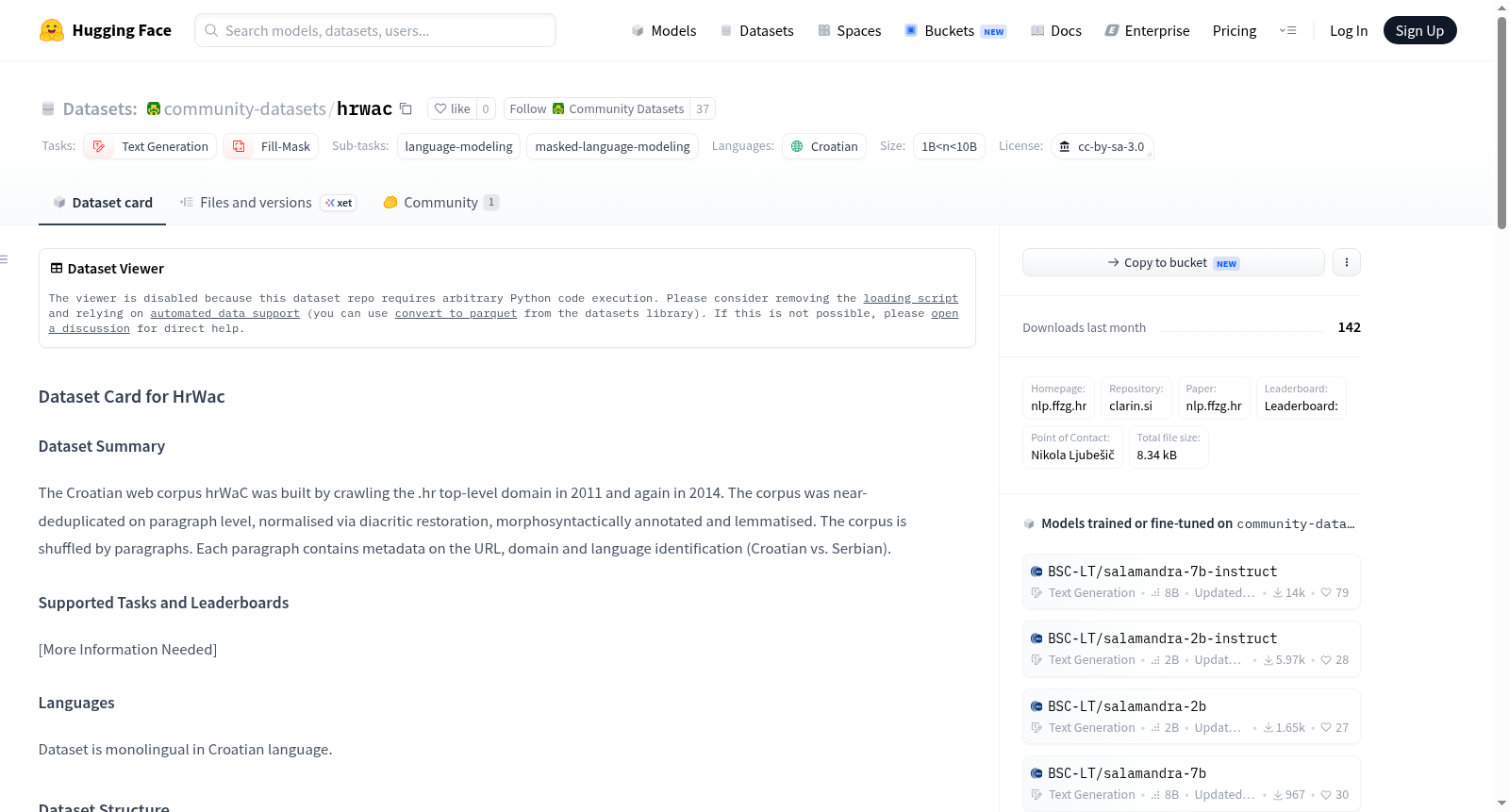Open Spaces in top navigation

tap(850, 30)
